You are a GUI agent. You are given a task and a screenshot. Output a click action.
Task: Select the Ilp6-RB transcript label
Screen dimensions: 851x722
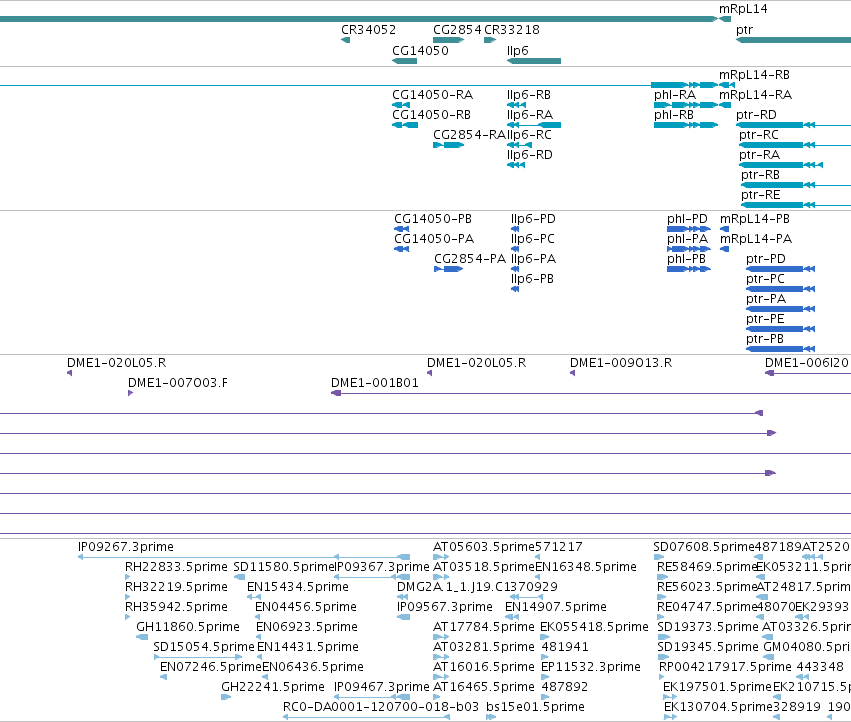(529, 95)
